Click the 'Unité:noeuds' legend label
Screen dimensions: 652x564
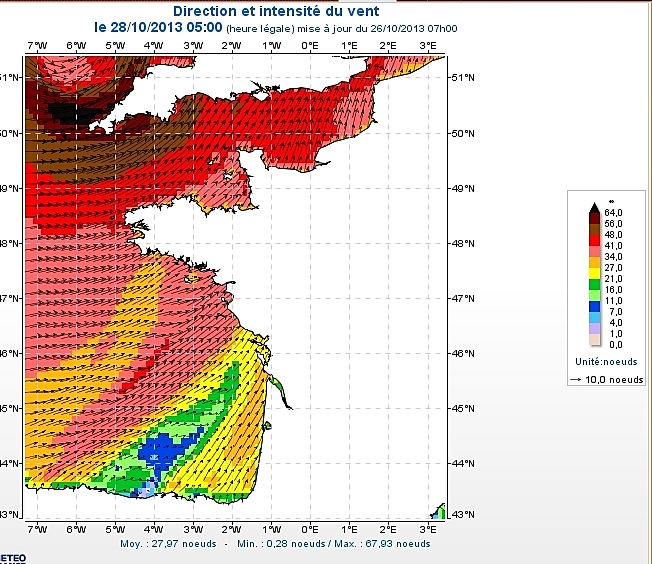[606, 361]
